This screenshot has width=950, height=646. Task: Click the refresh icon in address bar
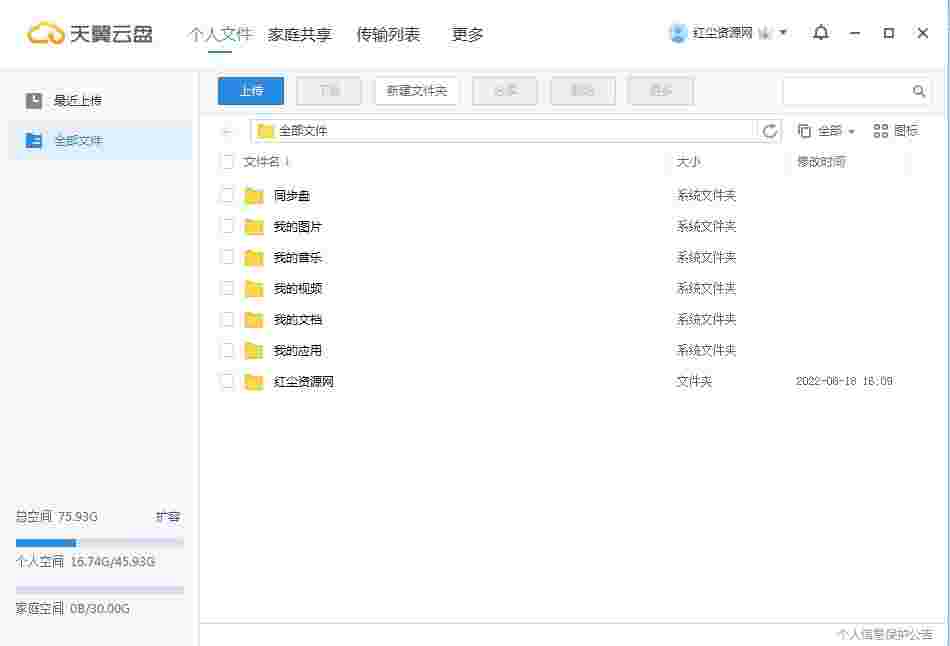point(769,130)
